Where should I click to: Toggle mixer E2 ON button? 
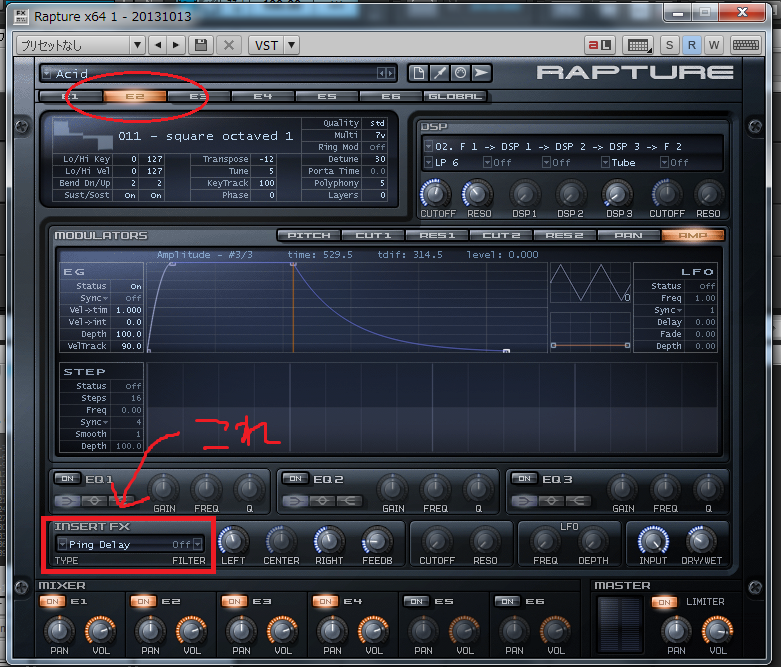pos(143,602)
